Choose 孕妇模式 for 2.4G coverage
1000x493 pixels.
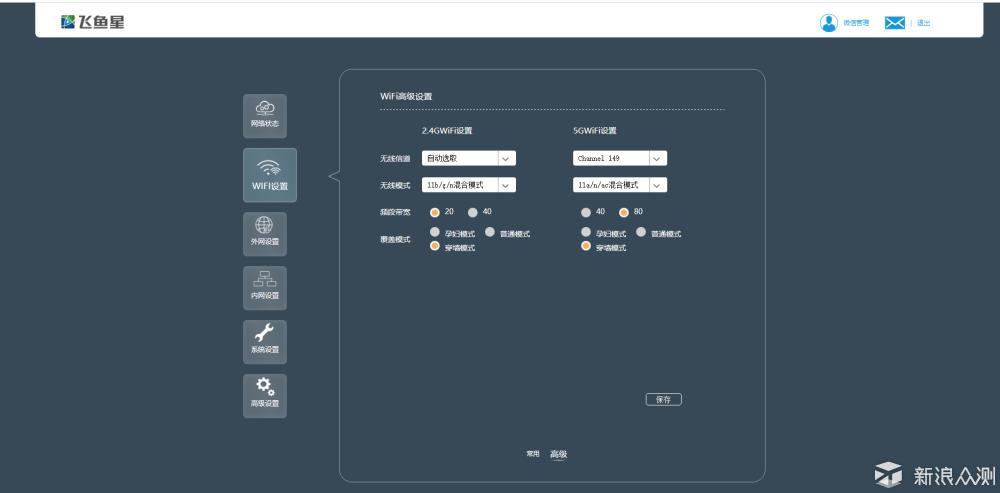click(435, 233)
